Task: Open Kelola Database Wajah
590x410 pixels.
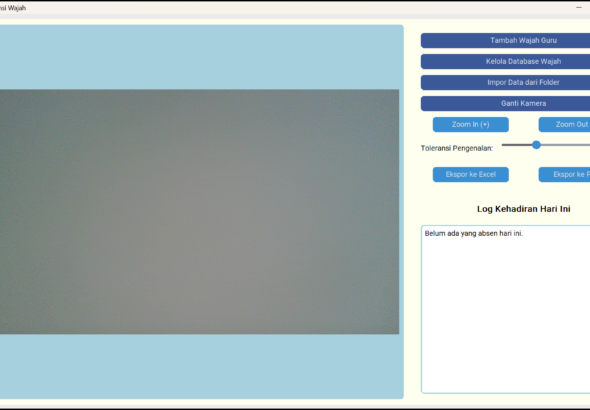Action: (x=505, y=62)
